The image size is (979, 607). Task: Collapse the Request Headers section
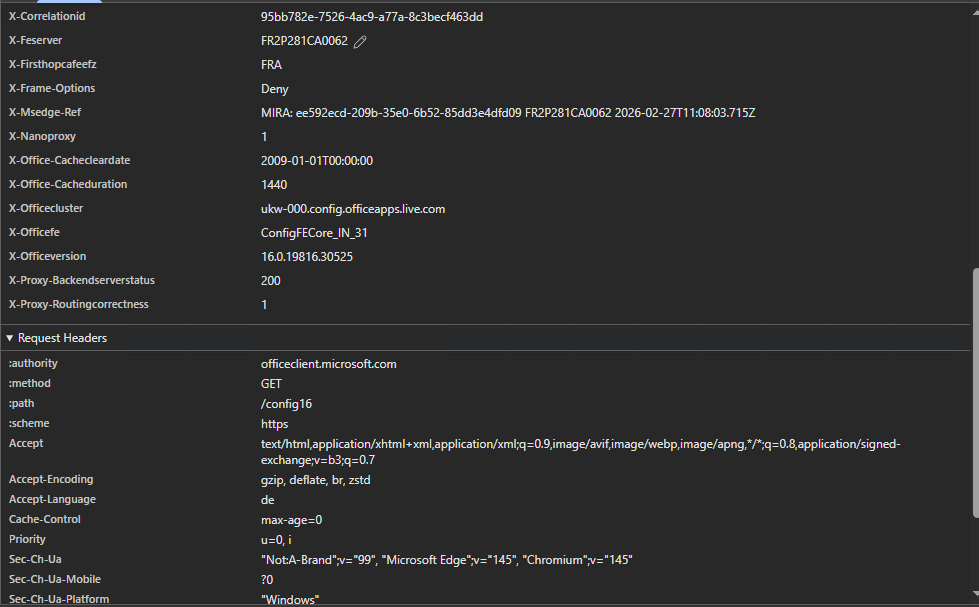point(10,338)
